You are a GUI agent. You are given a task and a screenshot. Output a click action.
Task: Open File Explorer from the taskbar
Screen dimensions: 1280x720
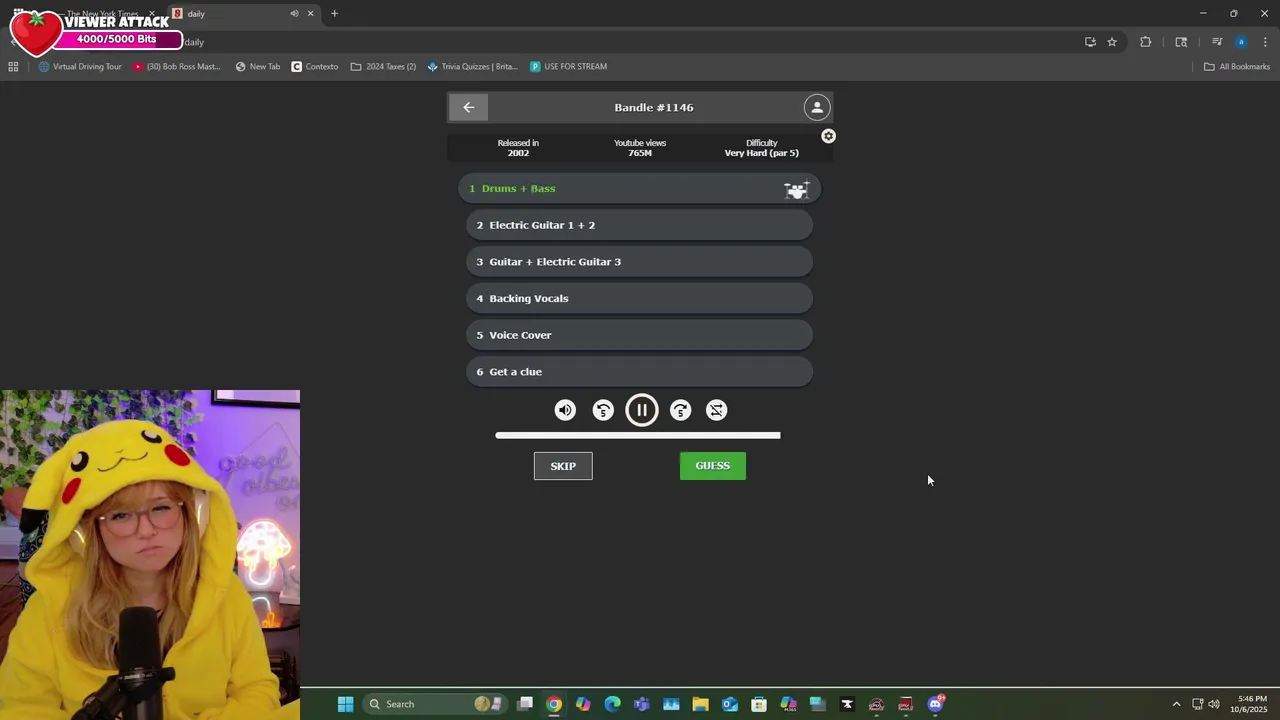coord(700,704)
